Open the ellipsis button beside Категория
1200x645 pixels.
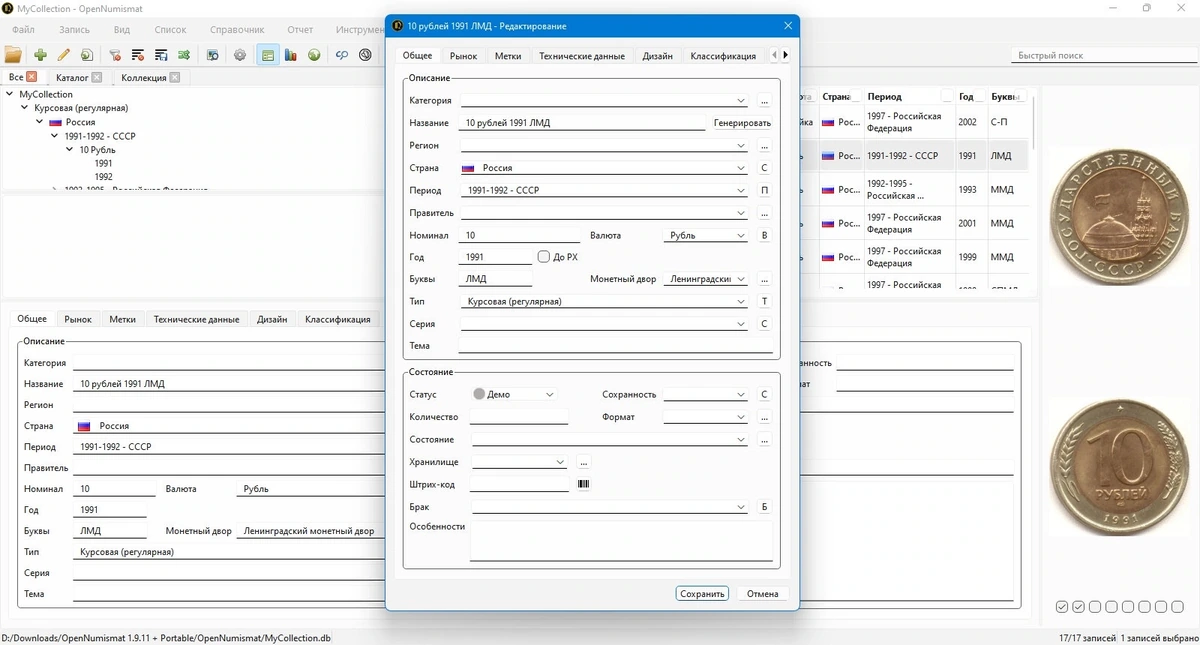click(764, 101)
